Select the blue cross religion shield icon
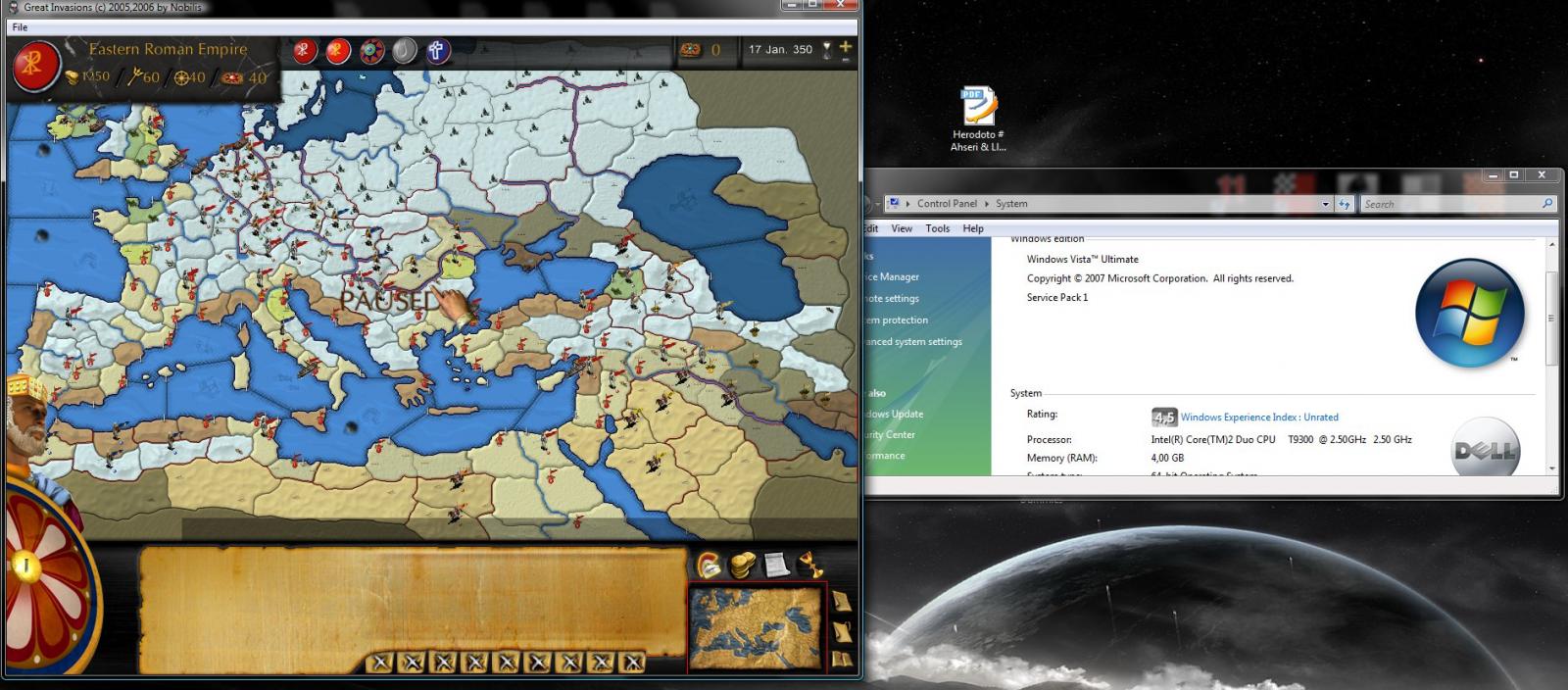The height and width of the screenshot is (690, 1568). 437,50
